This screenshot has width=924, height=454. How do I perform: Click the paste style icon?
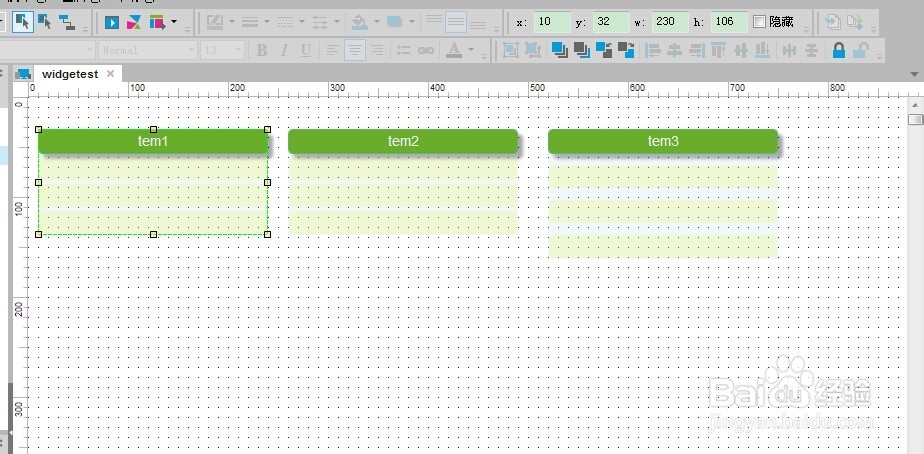click(x=854, y=22)
